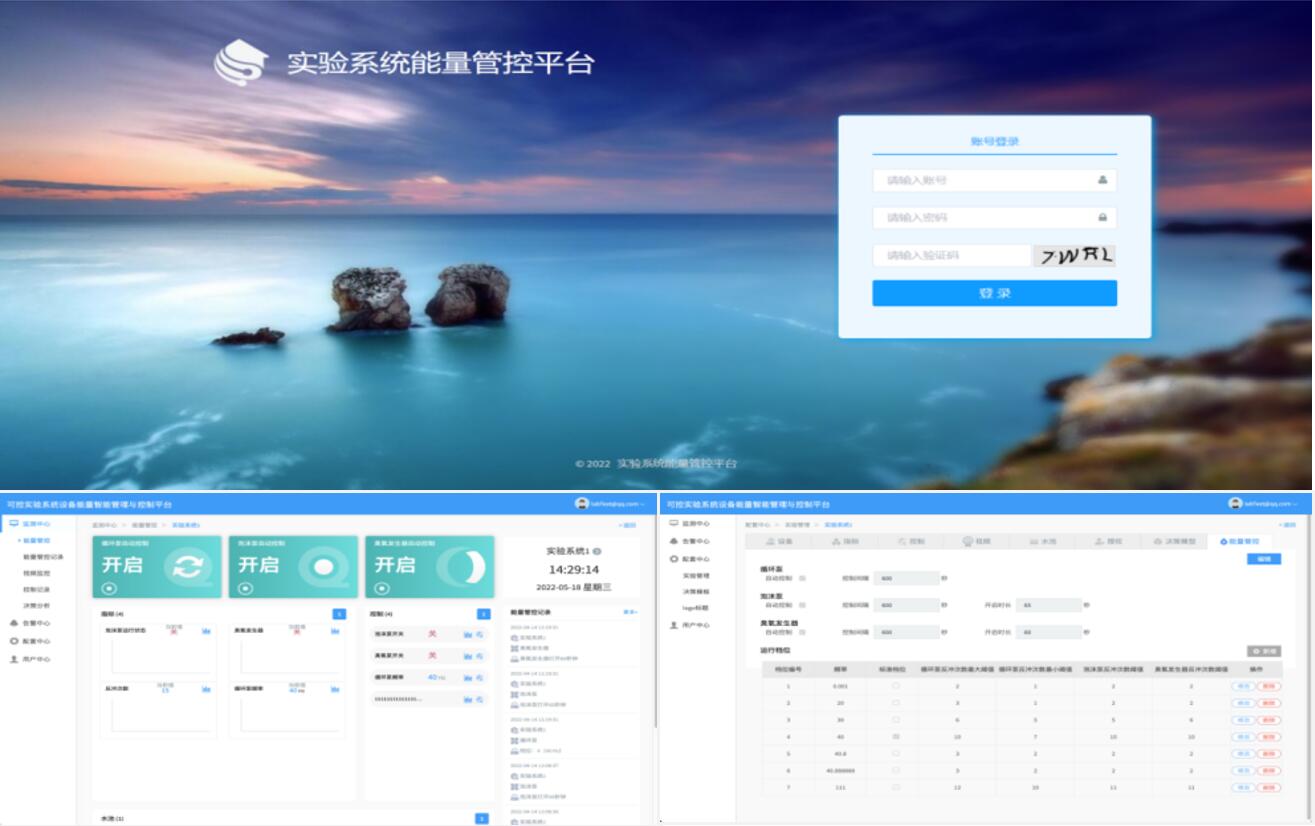Image resolution: width=1315 pixels, height=826 pixels.
Task: Toggle 自动控制 checkbox under 循环泵
Action: point(802,578)
